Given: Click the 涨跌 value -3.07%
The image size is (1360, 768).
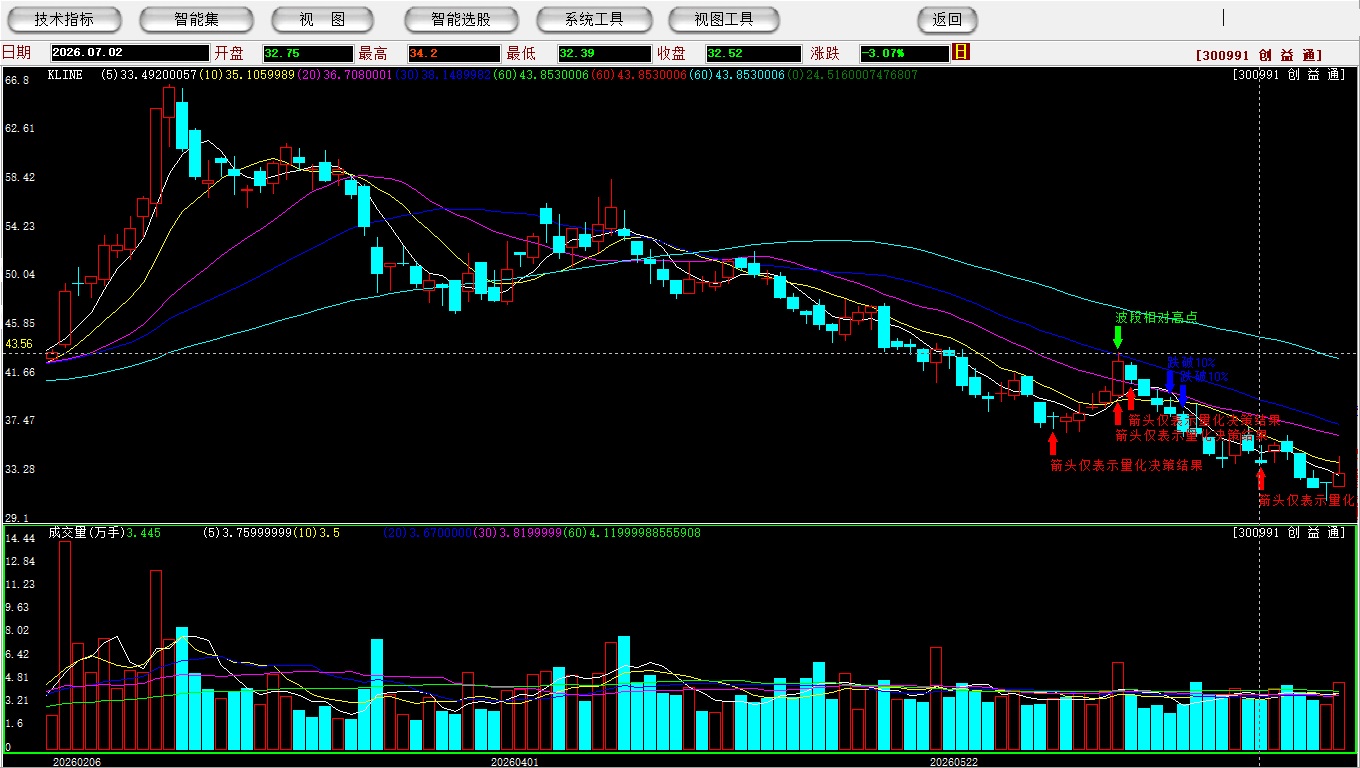Looking at the screenshot, I should (905, 53).
